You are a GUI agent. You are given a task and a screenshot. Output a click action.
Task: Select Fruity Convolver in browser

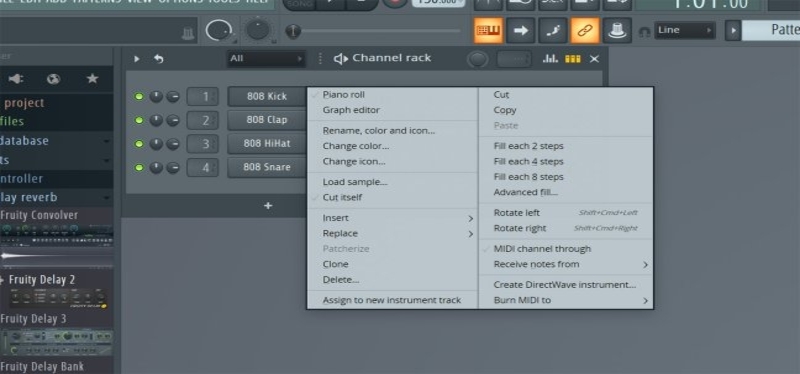40,215
